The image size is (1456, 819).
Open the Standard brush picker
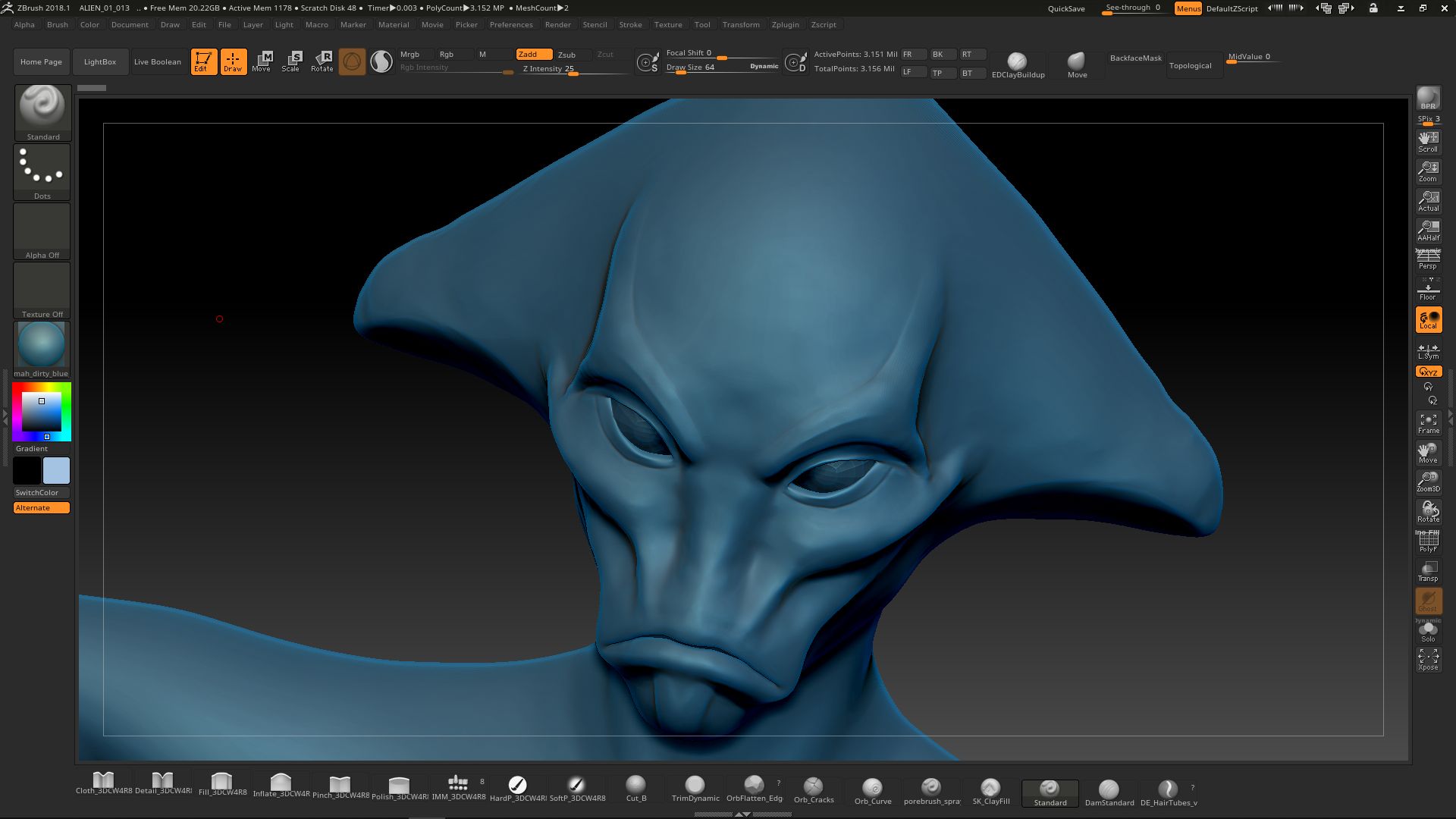tap(42, 112)
